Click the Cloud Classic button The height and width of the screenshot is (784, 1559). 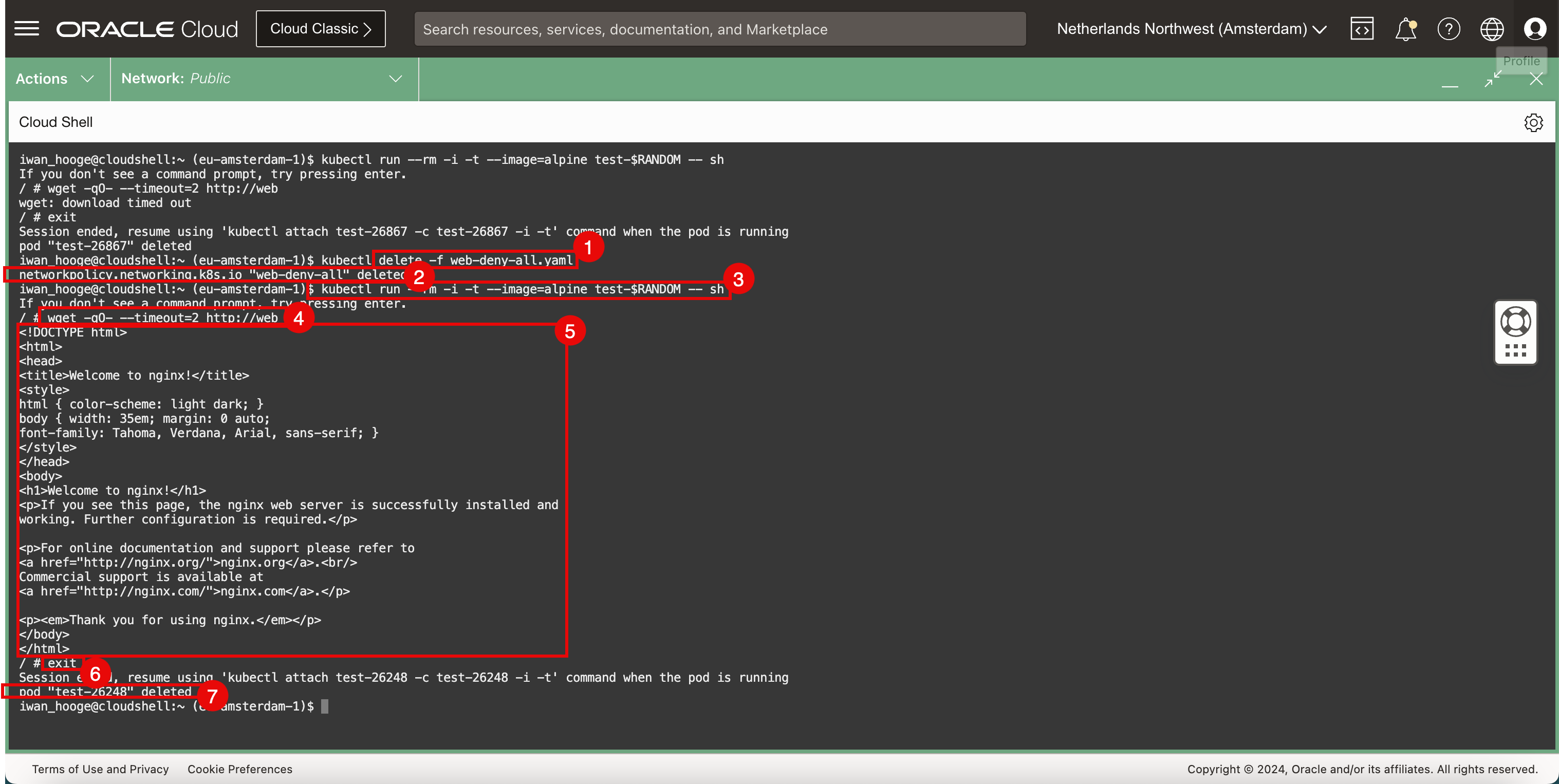[x=320, y=28]
